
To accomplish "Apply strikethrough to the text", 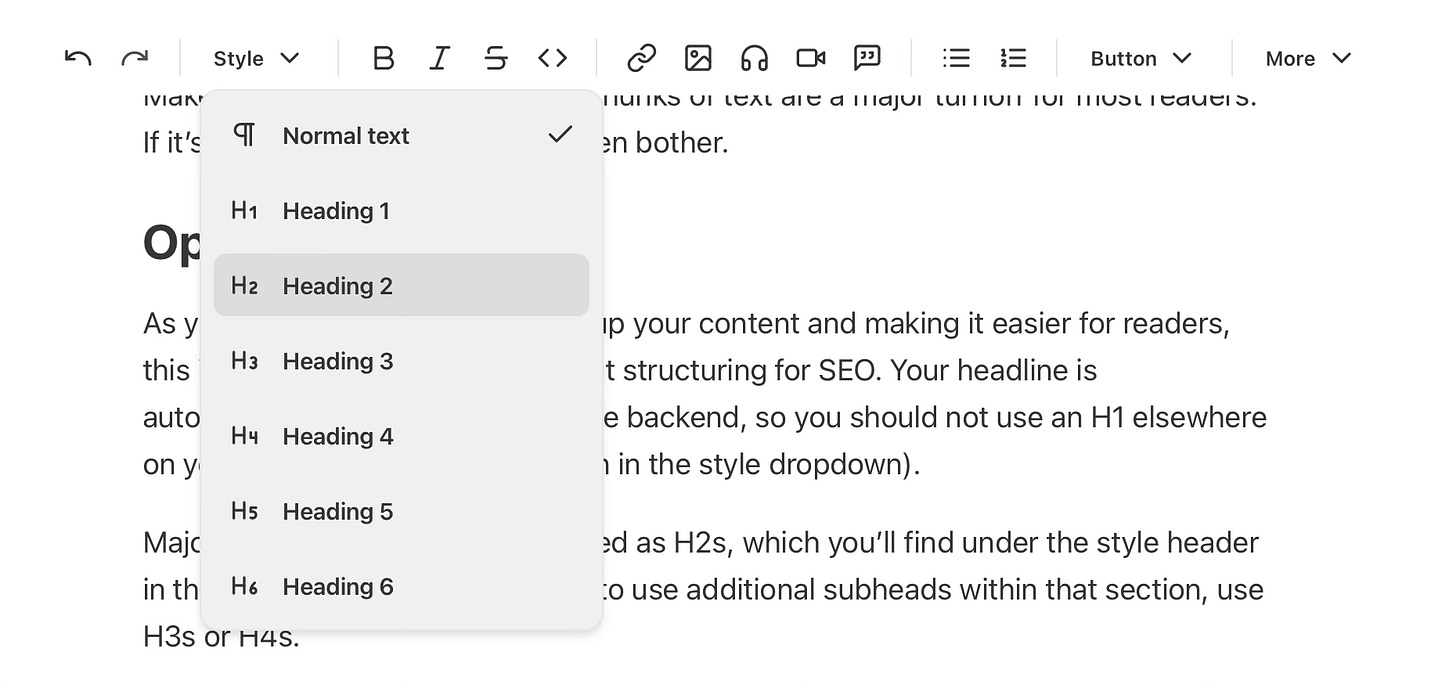I will [495, 58].
